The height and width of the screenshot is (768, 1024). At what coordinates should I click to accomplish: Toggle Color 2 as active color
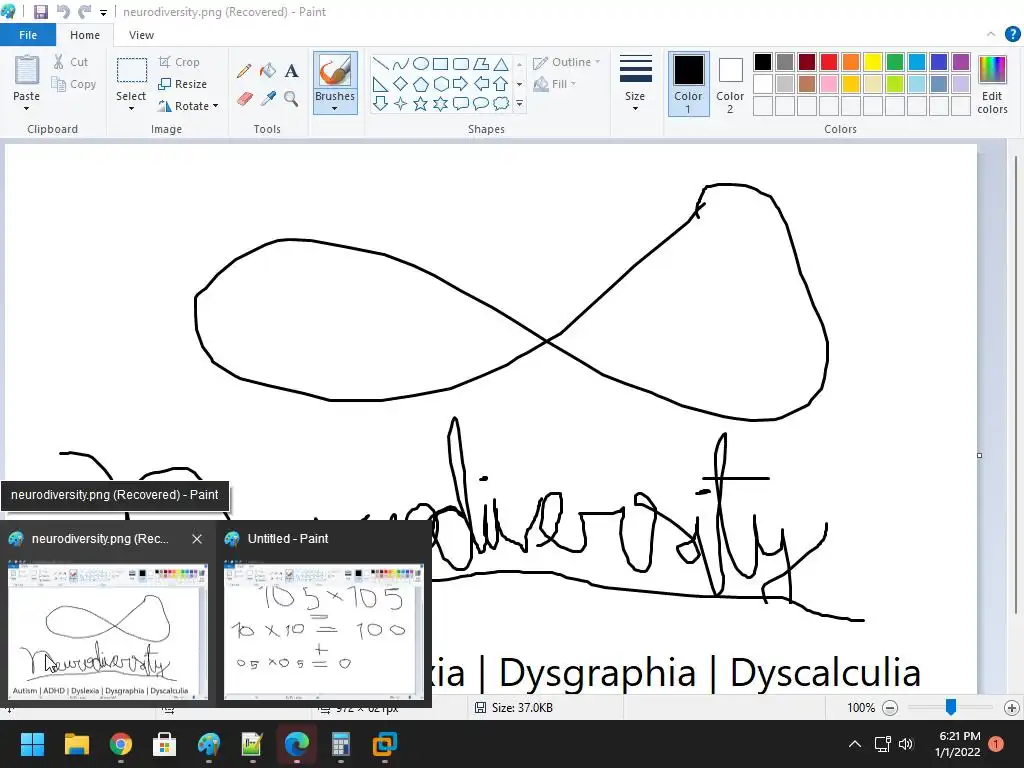tap(730, 84)
